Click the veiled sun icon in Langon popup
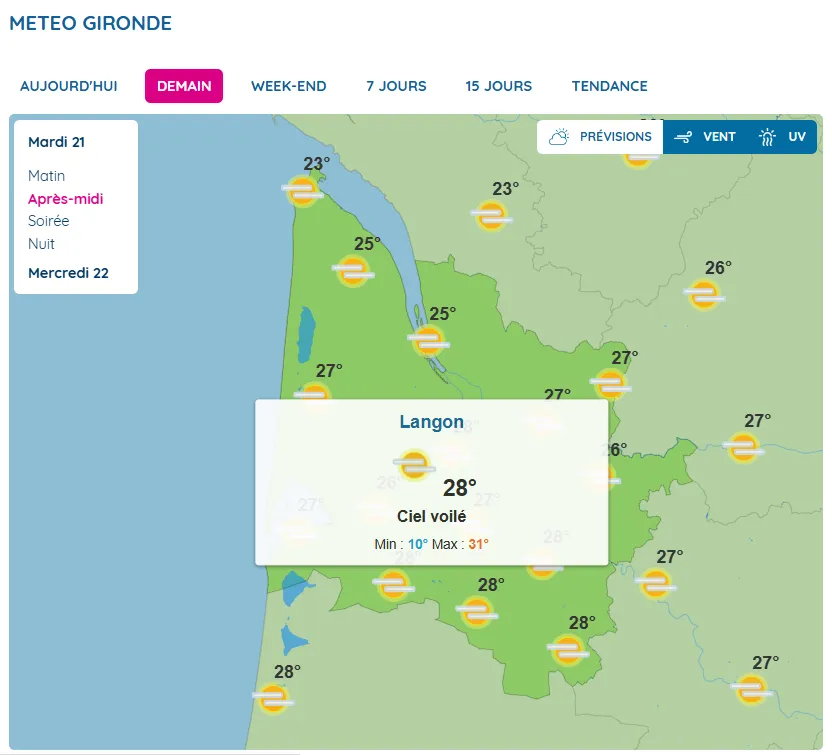The height and width of the screenshot is (755, 832). [414, 465]
